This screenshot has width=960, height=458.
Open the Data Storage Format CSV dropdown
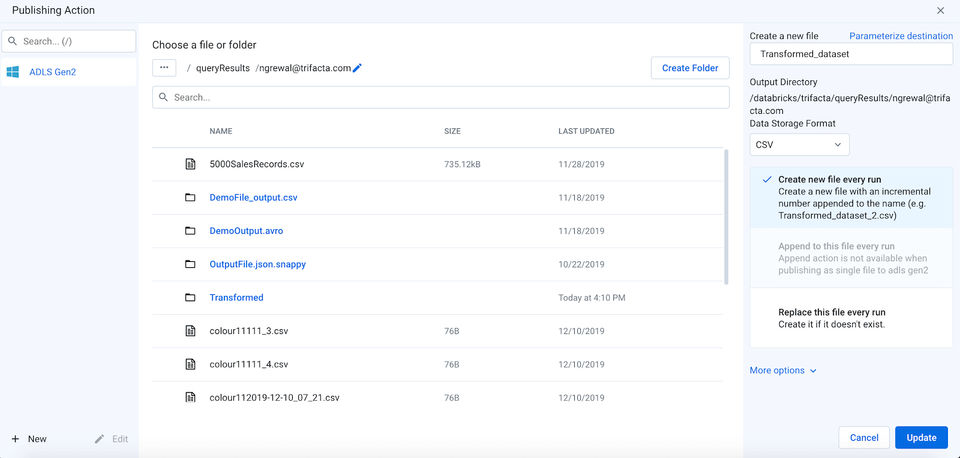click(x=799, y=145)
